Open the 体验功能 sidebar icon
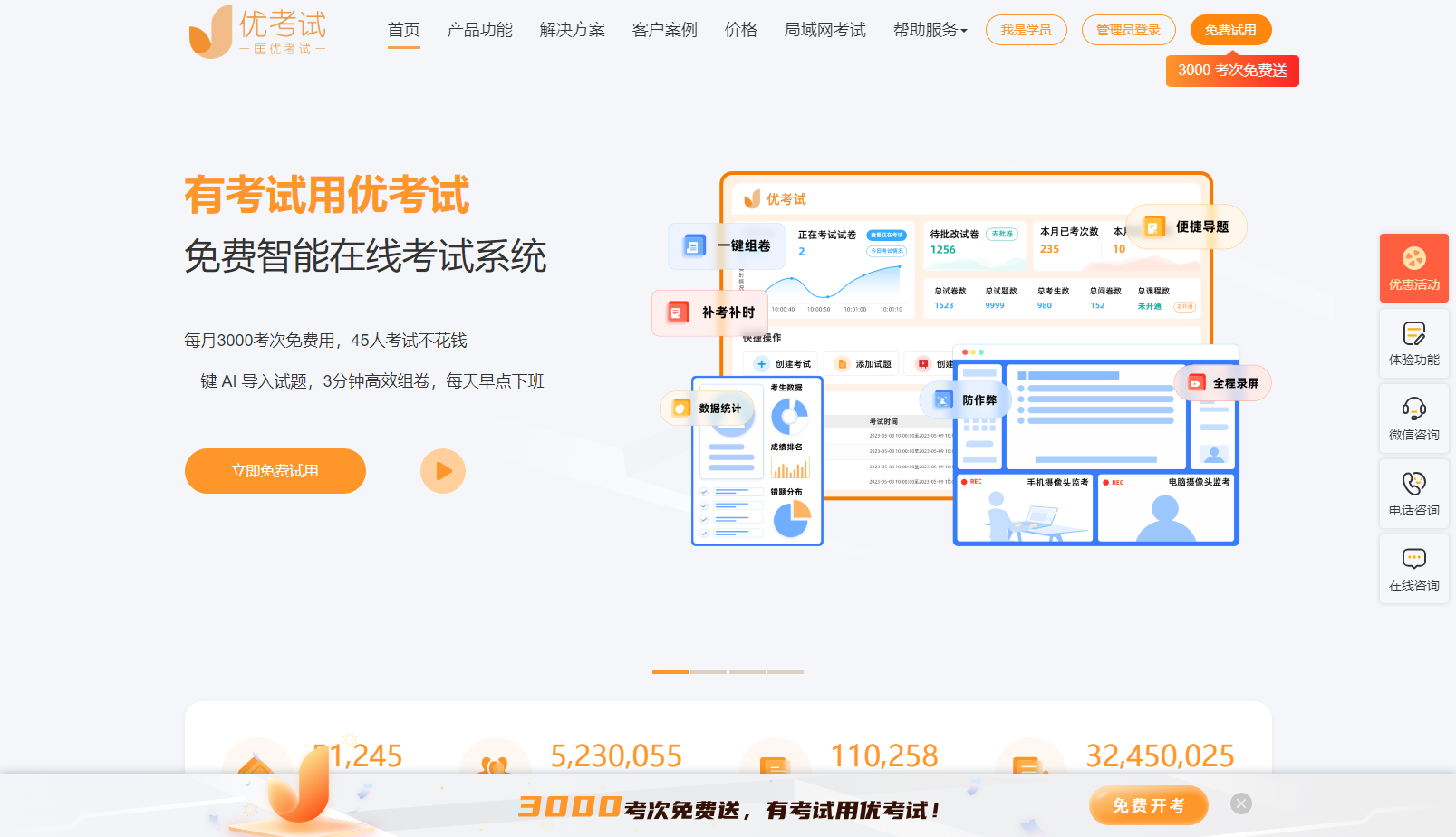Viewport: 1456px width, 837px height. click(x=1414, y=343)
